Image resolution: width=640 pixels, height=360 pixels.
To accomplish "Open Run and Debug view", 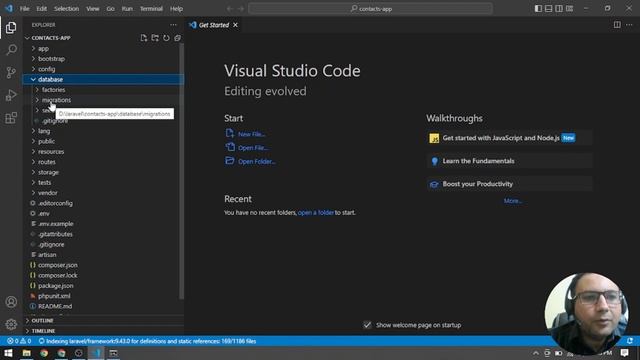I will 11,95.
